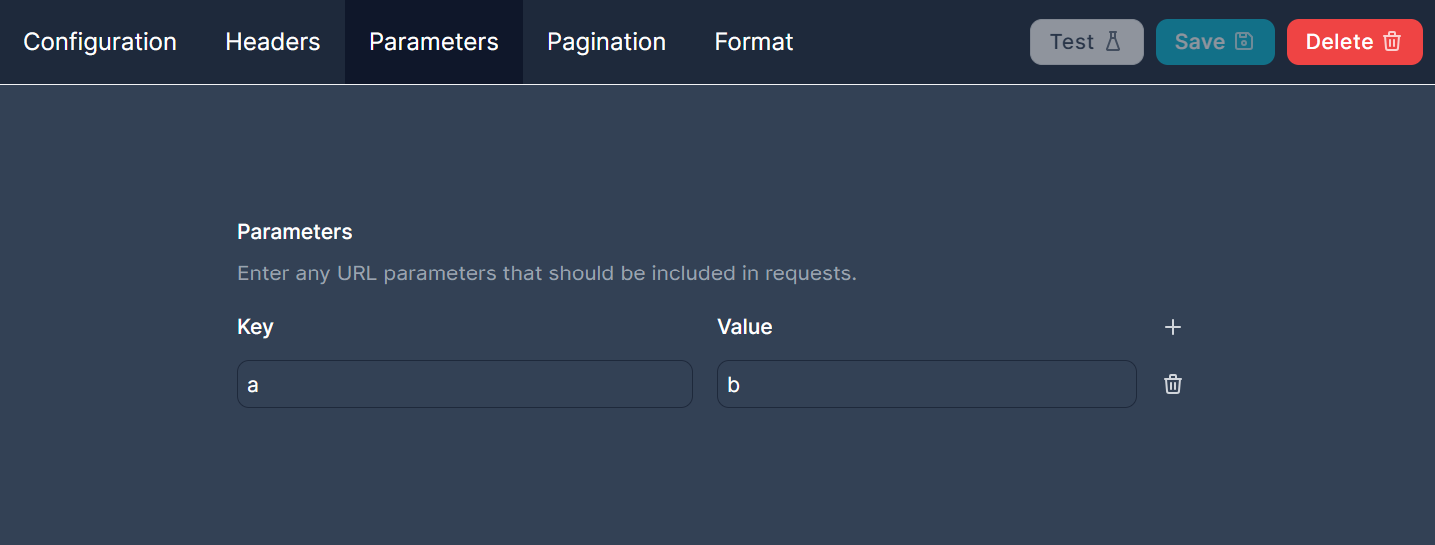The height and width of the screenshot is (545, 1435).
Task: Click the flask icon in Test button
Action: (1113, 42)
